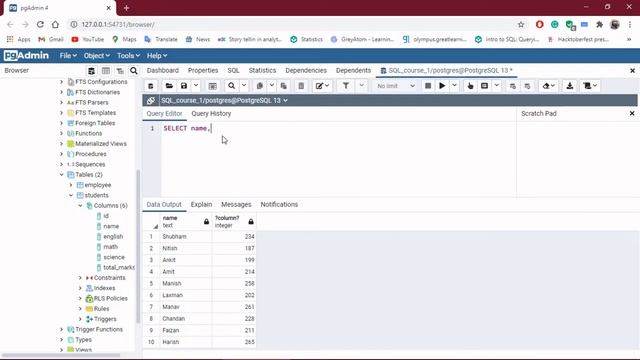Click the Find magnifier toolbar icon
Viewport: 640px width, 360px height.
click(231, 86)
